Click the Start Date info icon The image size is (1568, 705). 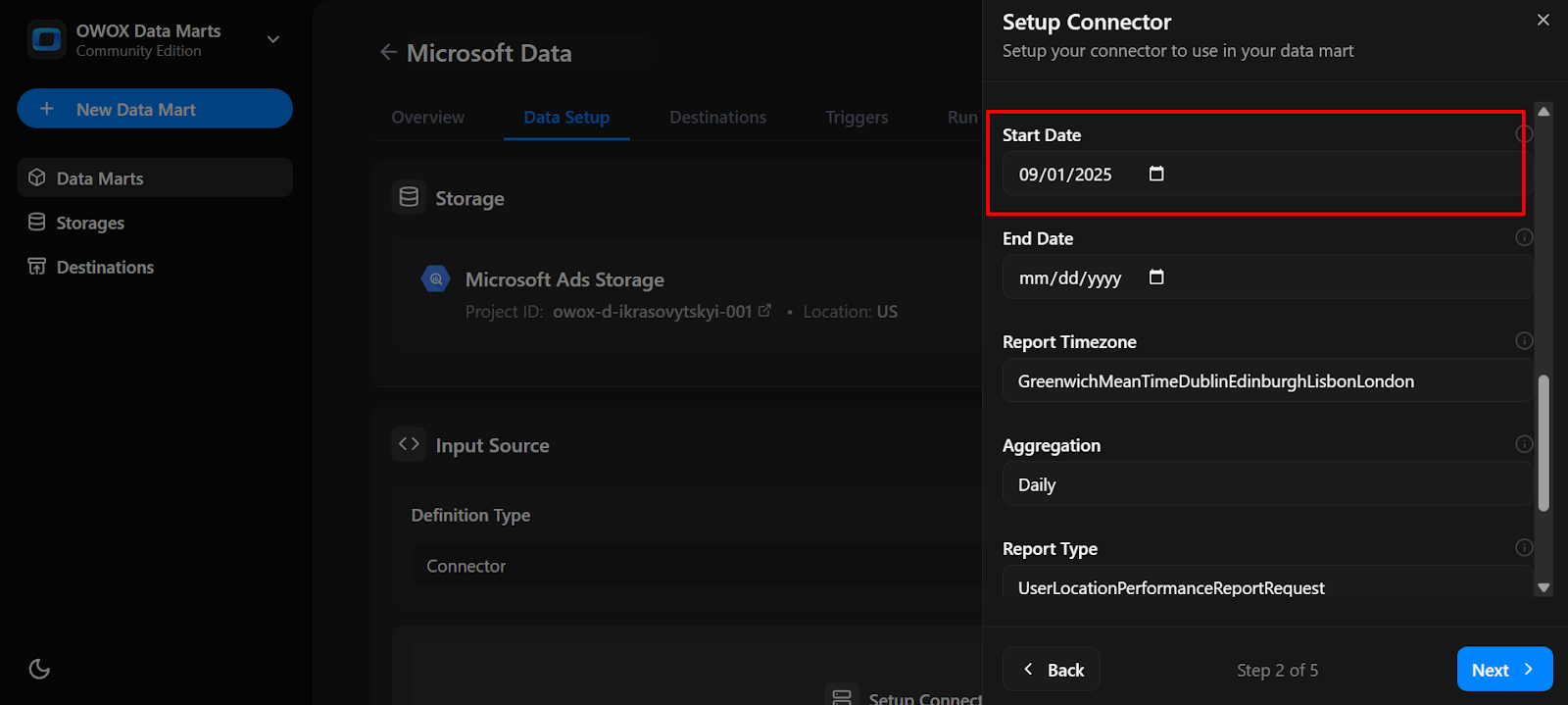click(x=1523, y=134)
